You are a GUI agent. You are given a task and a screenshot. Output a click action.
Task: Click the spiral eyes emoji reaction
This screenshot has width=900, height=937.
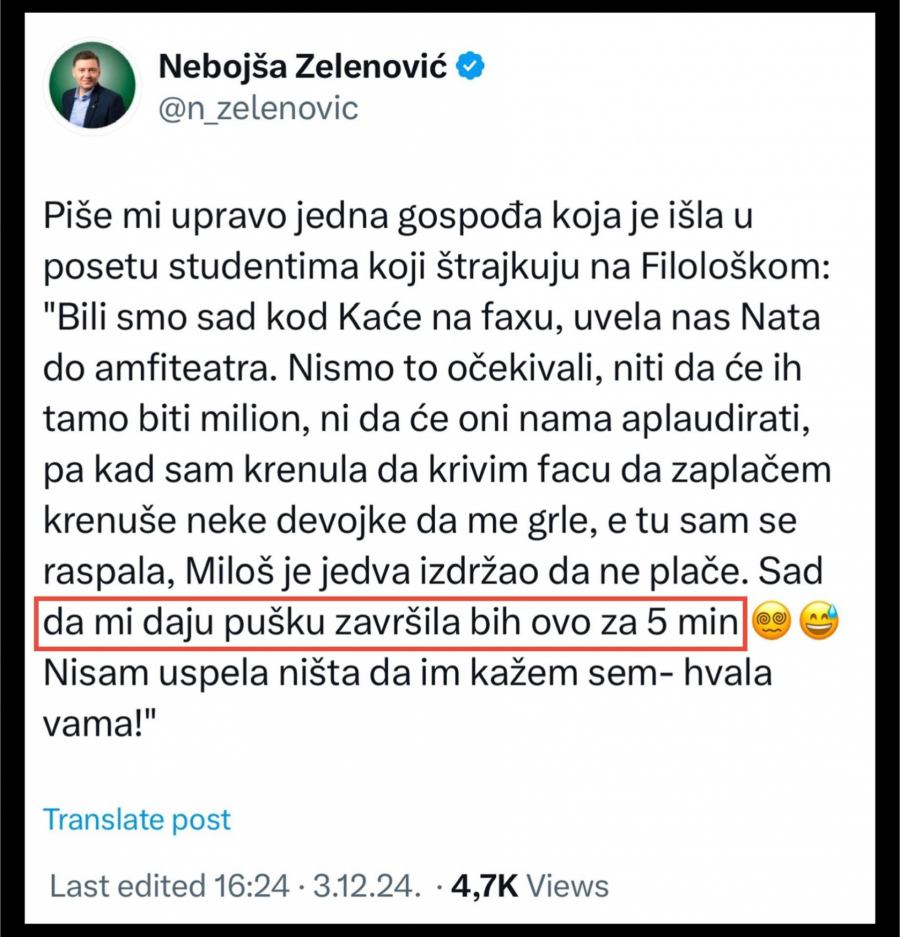(772, 622)
